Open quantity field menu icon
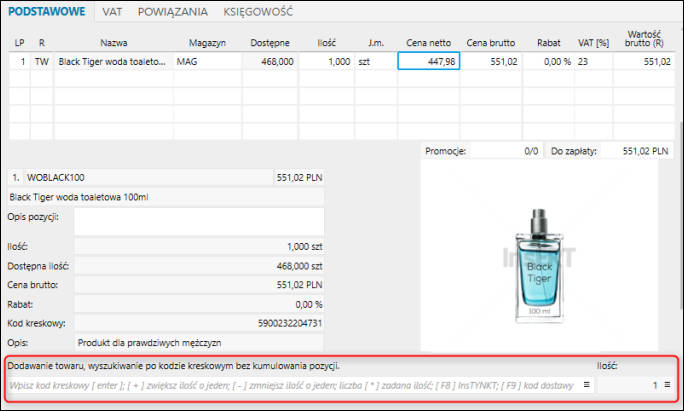The image size is (684, 411). (x=667, y=385)
